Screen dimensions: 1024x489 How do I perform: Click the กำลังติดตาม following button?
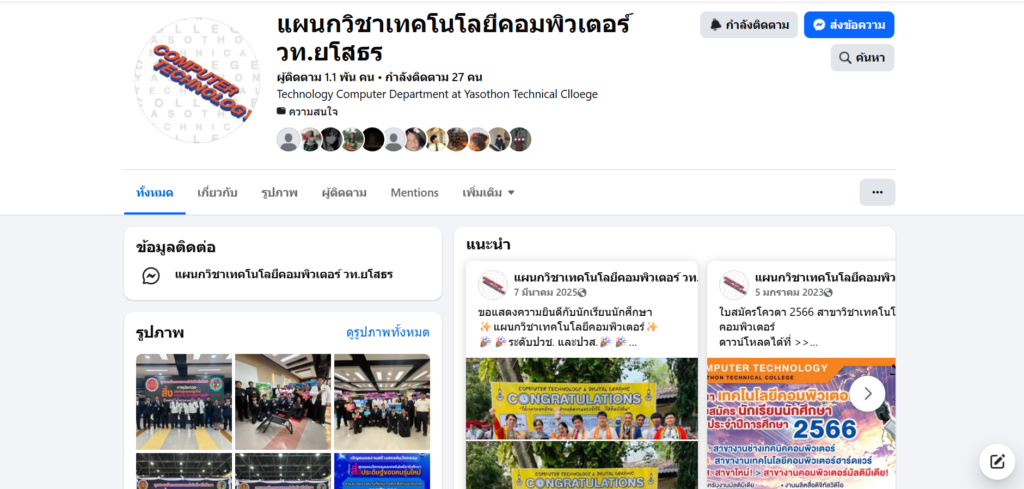(748, 25)
